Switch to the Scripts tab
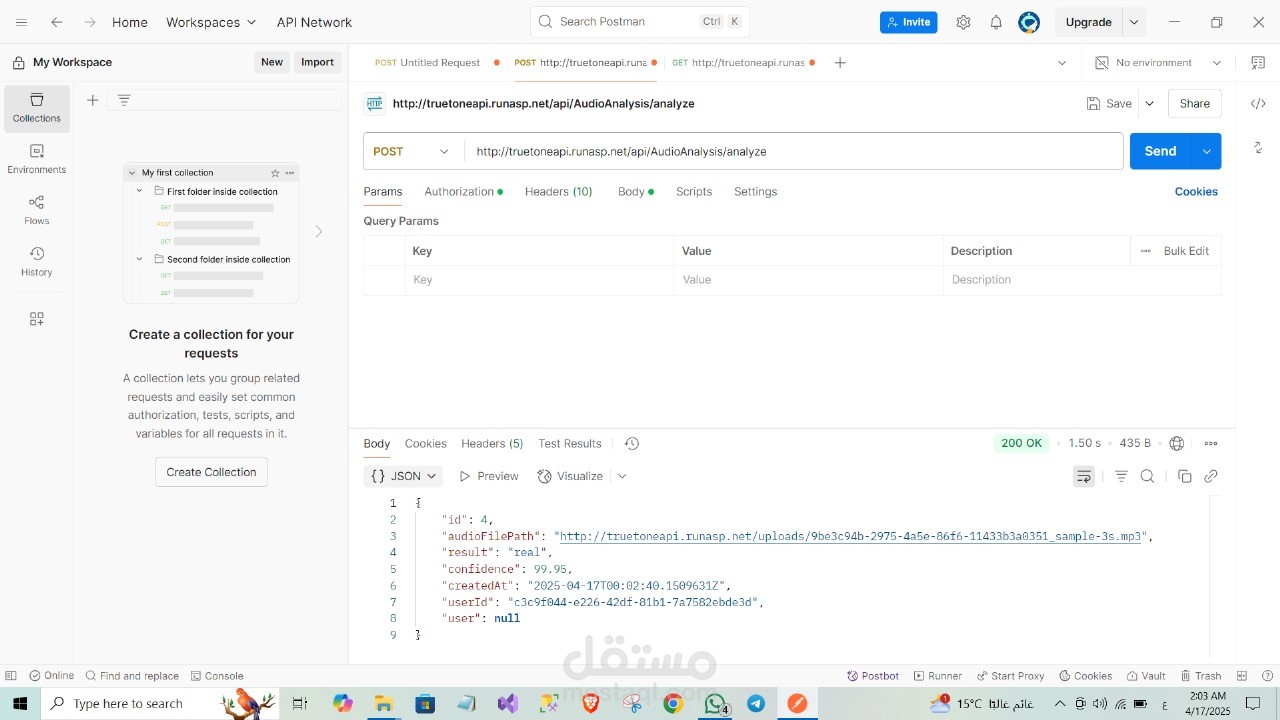Image resolution: width=1280 pixels, height=720 pixels. (x=694, y=192)
